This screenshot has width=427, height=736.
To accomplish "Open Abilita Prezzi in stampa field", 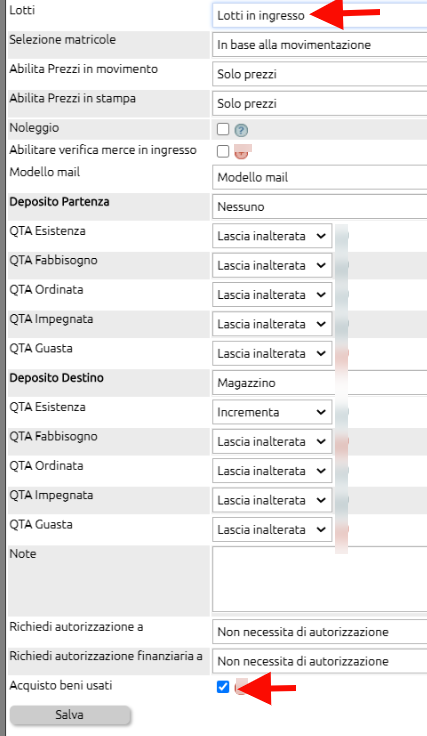I will click(320, 104).
